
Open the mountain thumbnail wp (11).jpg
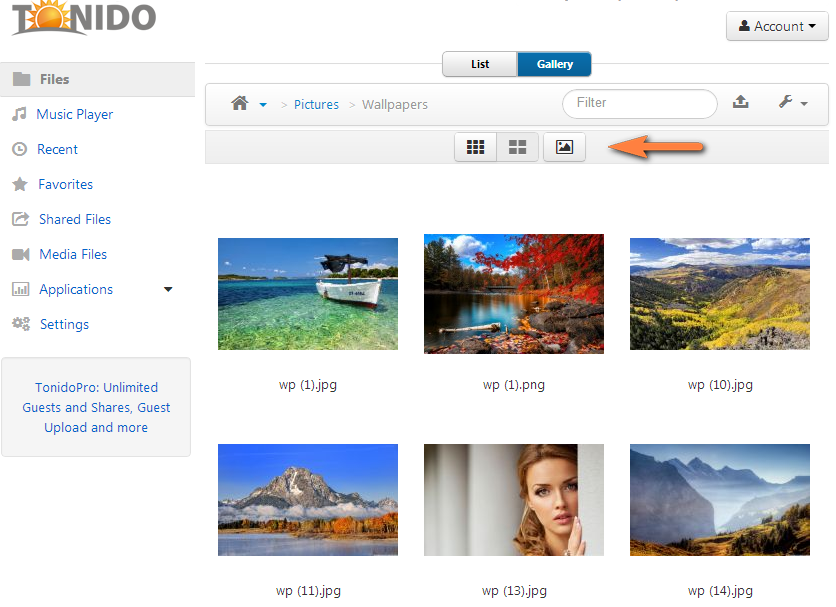coord(308,500)
